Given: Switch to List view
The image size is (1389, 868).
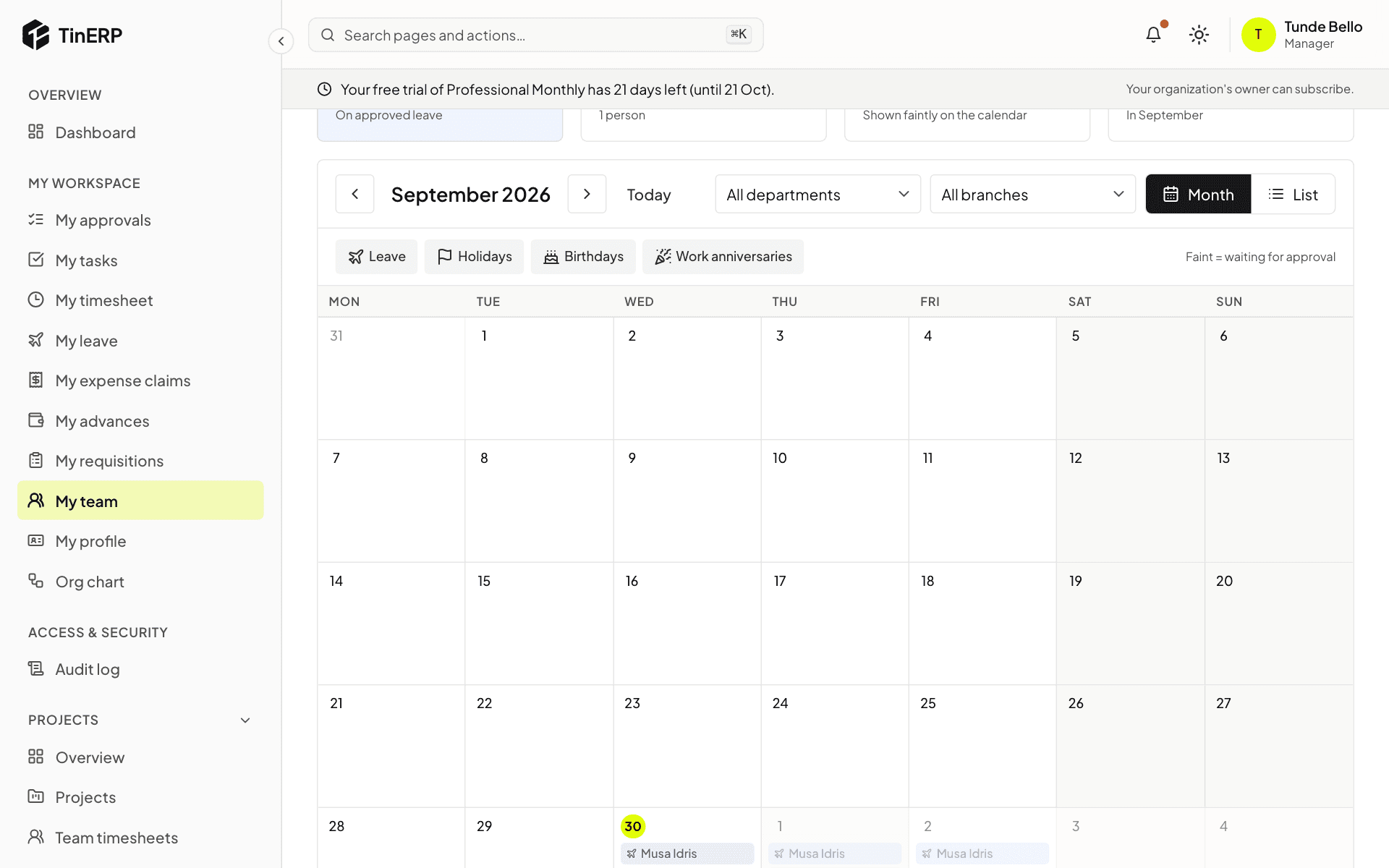Looking at the screenshot, I should pos(1293,194).
